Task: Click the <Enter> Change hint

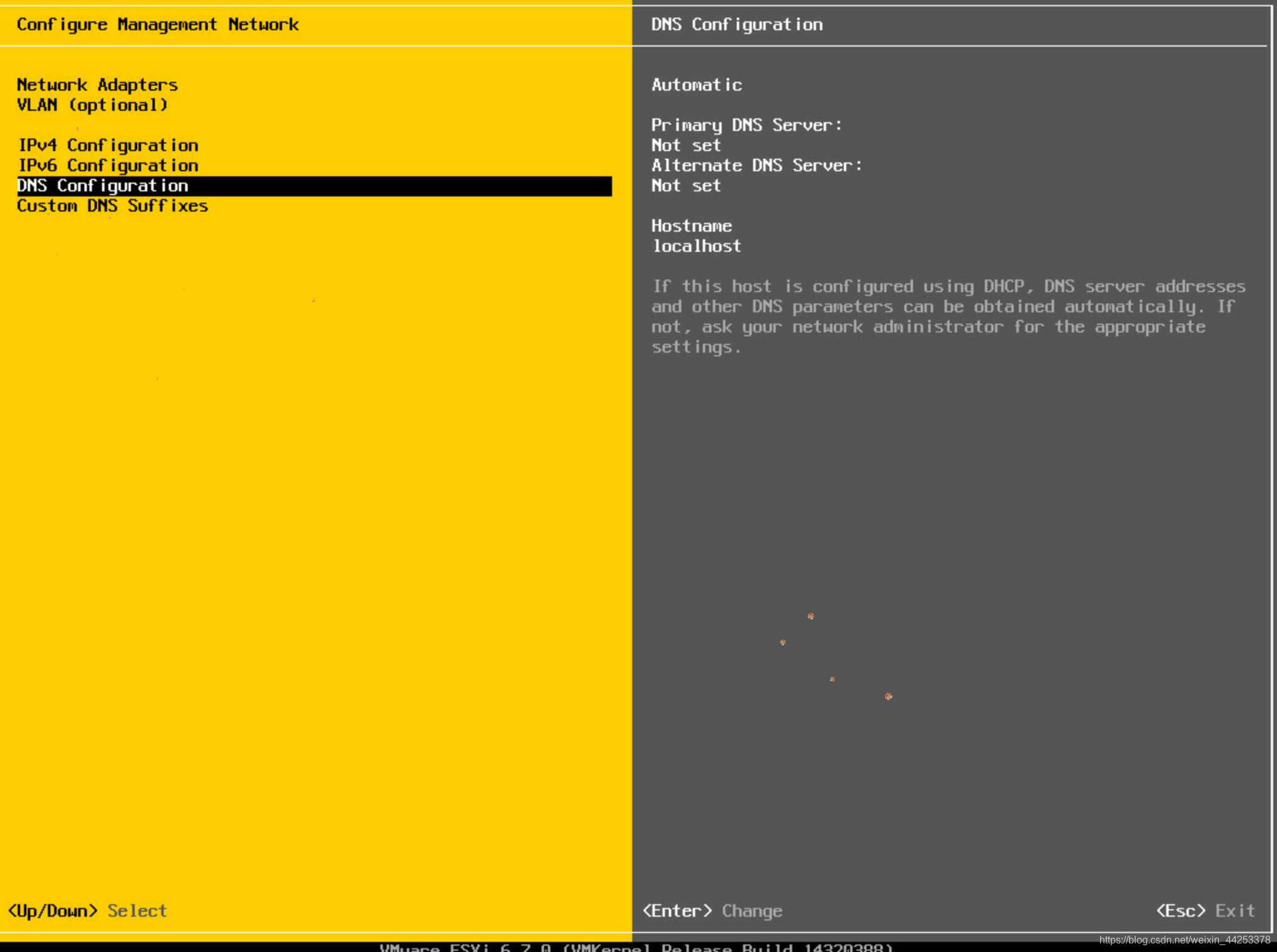Action: click(712, 910)
